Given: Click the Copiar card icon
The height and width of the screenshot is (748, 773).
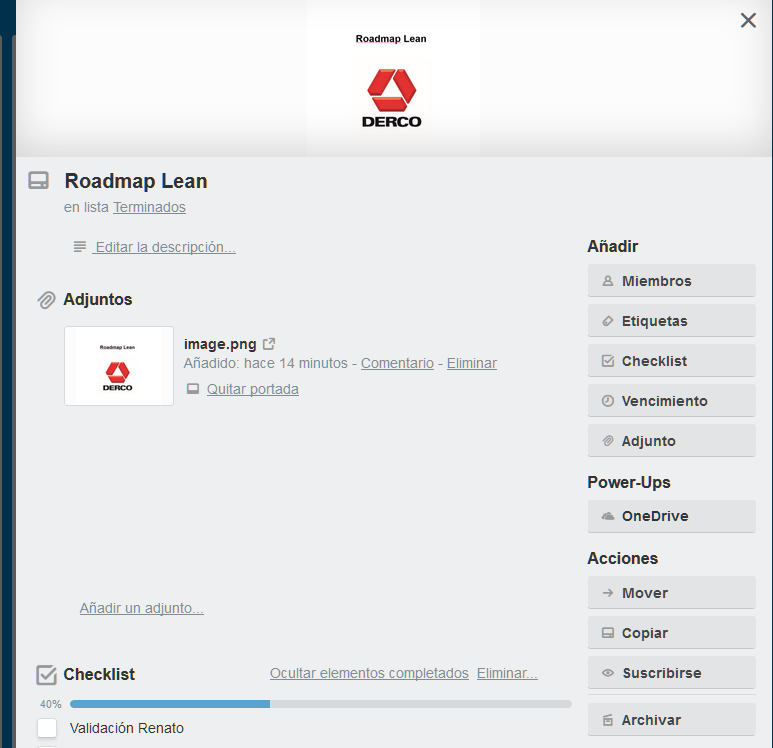Looking at the screenshot, I should pos(608,633).
